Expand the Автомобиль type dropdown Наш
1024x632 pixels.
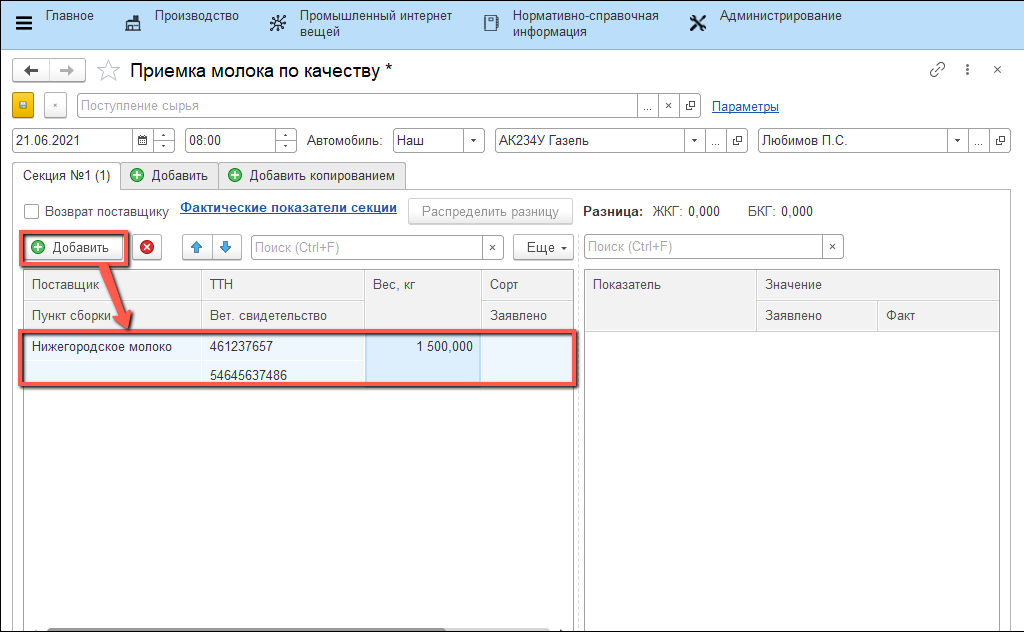click(474, 141)
